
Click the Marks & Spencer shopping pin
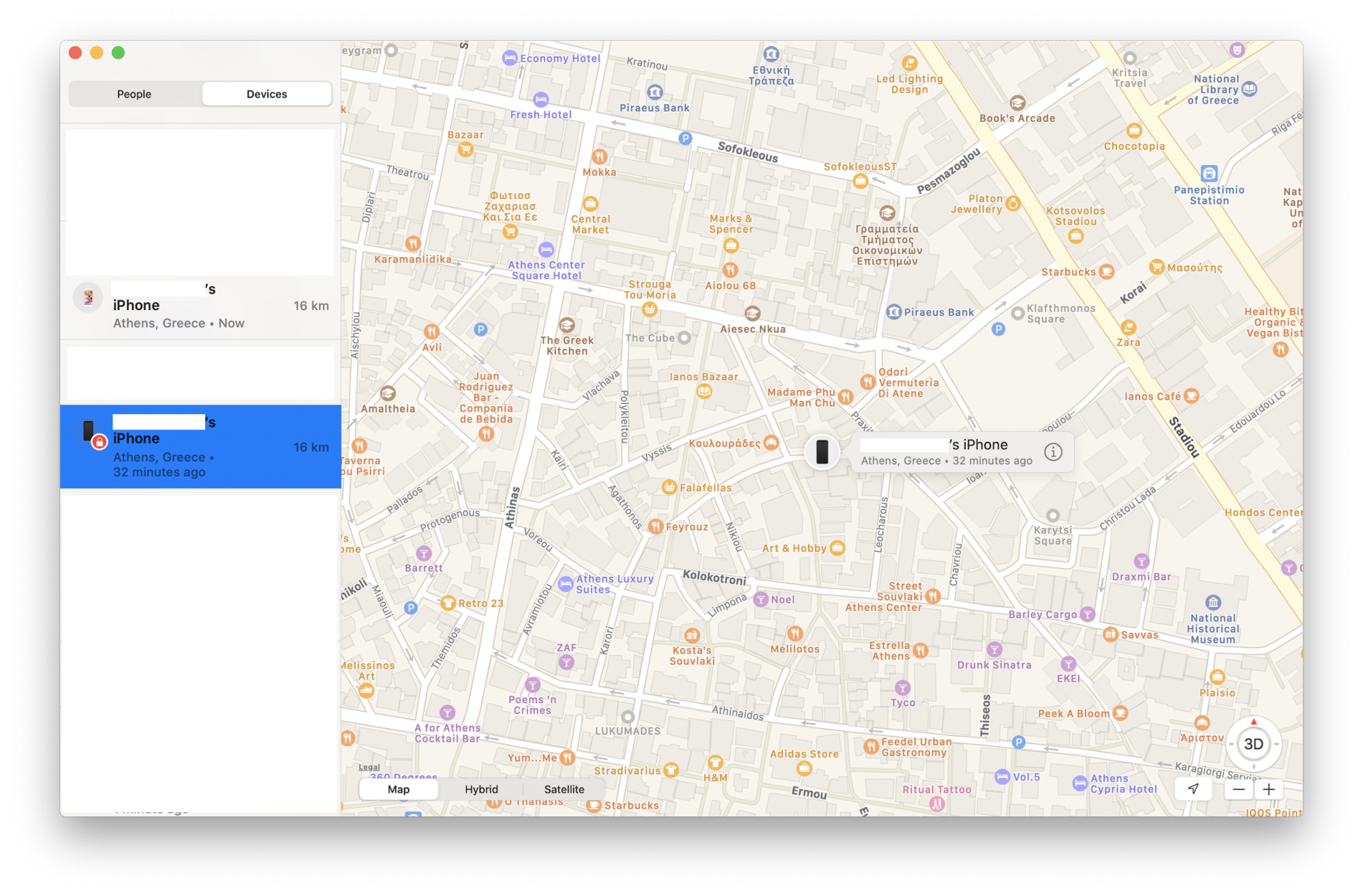click(731, 245)
